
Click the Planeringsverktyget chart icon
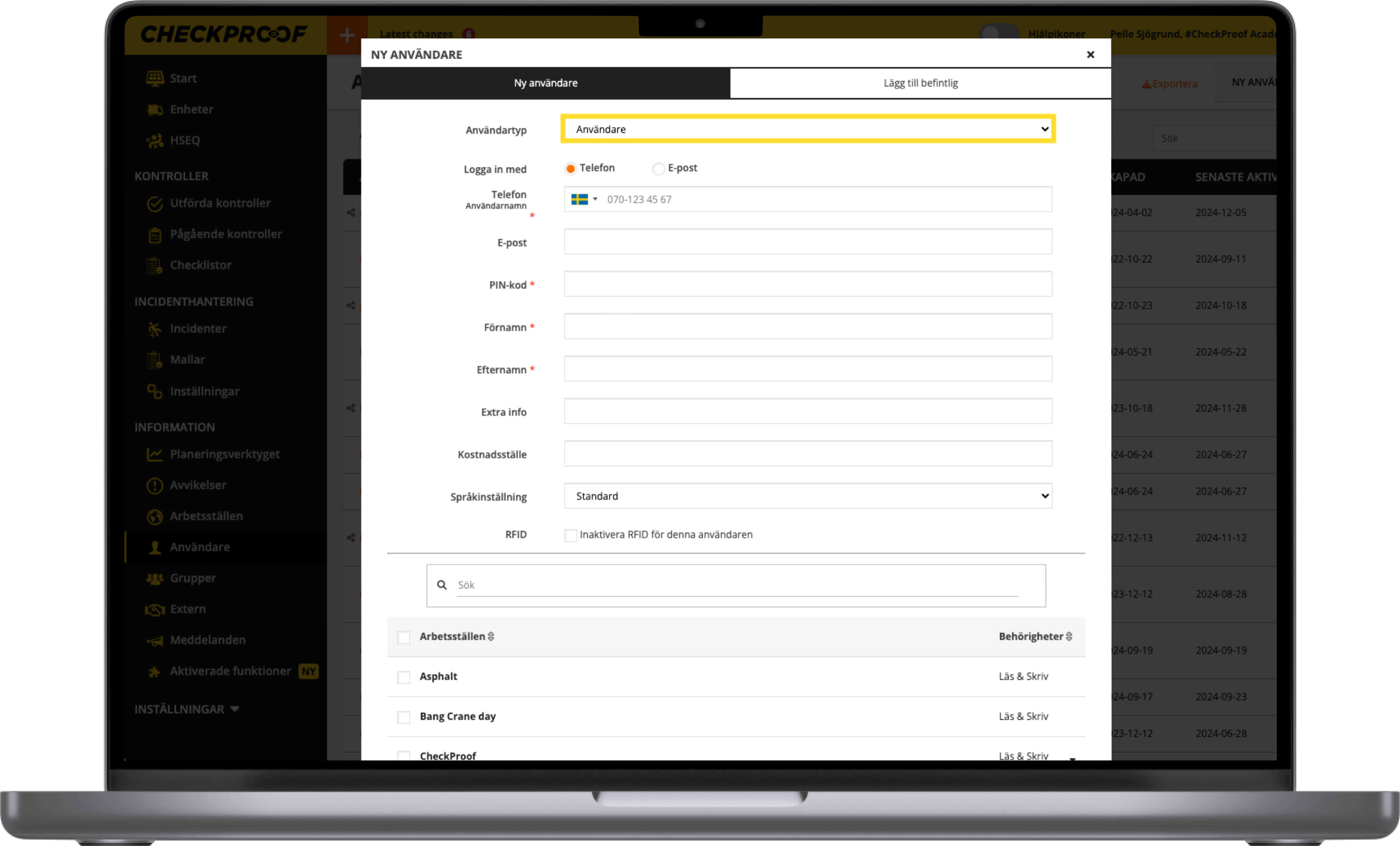pyautogui.click(x=154, y=454)
